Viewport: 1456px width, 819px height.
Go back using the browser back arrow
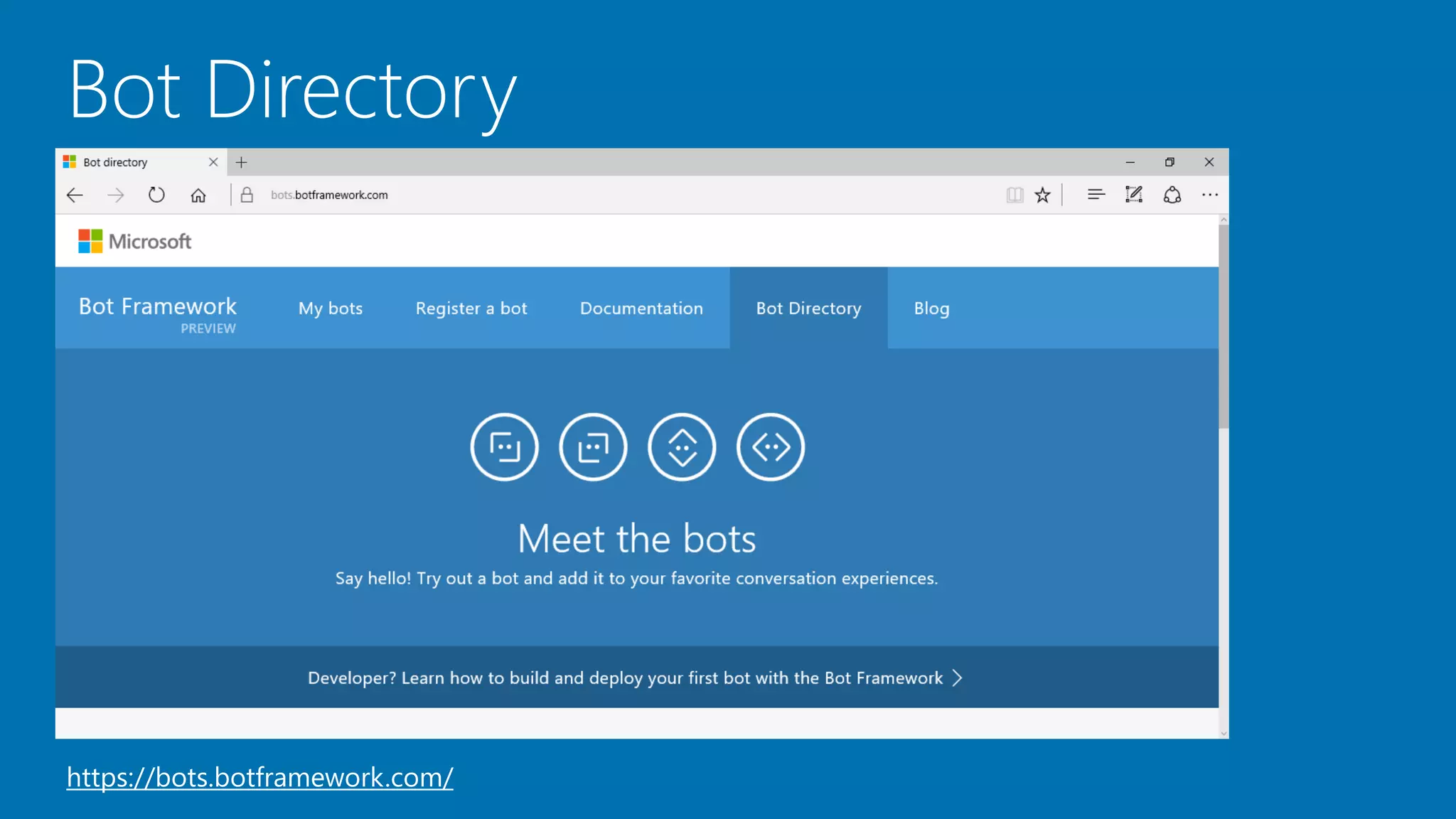tap(75, 195)
